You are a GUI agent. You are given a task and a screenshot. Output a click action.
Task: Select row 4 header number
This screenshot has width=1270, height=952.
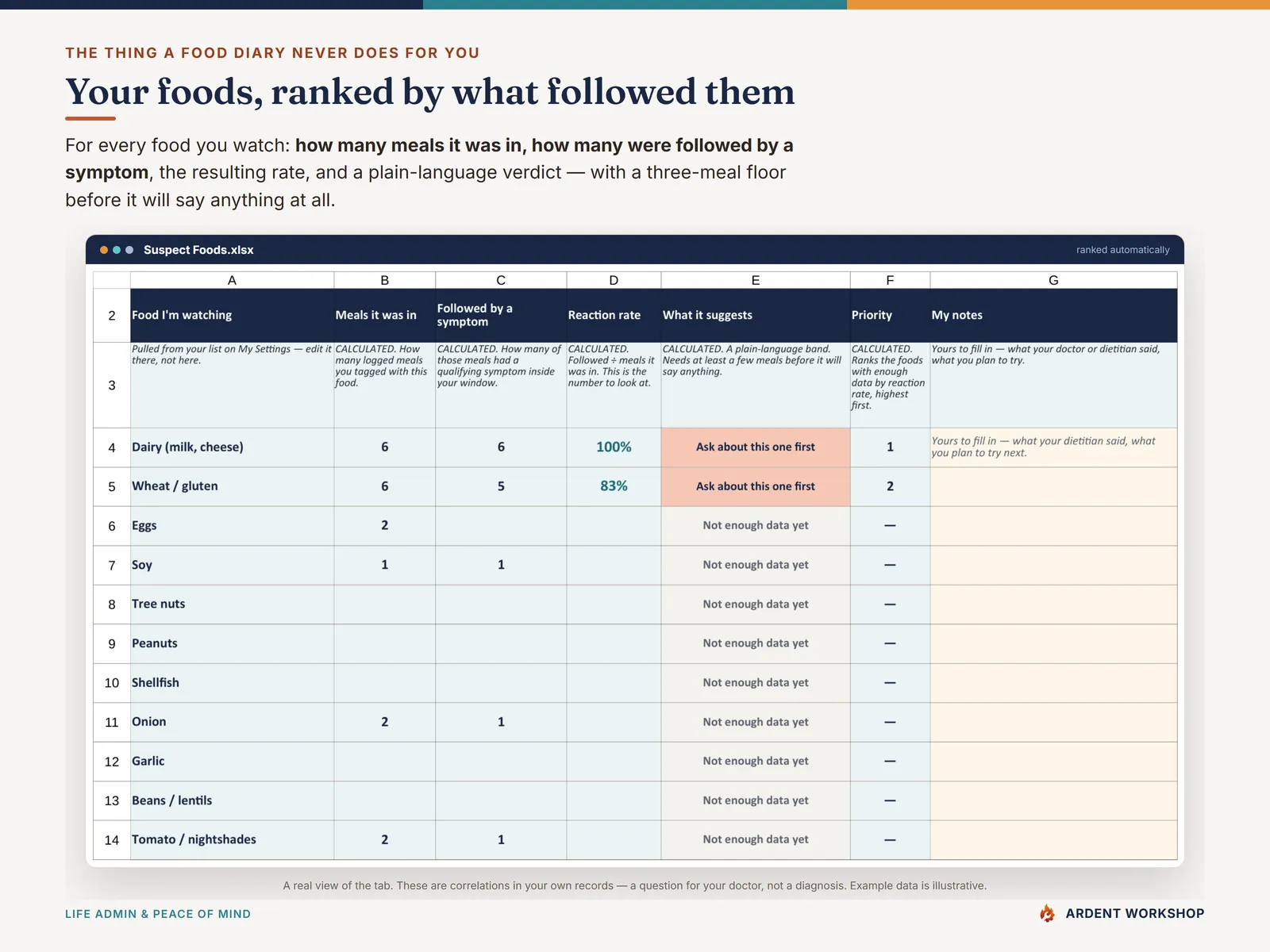tap(112, 447)
